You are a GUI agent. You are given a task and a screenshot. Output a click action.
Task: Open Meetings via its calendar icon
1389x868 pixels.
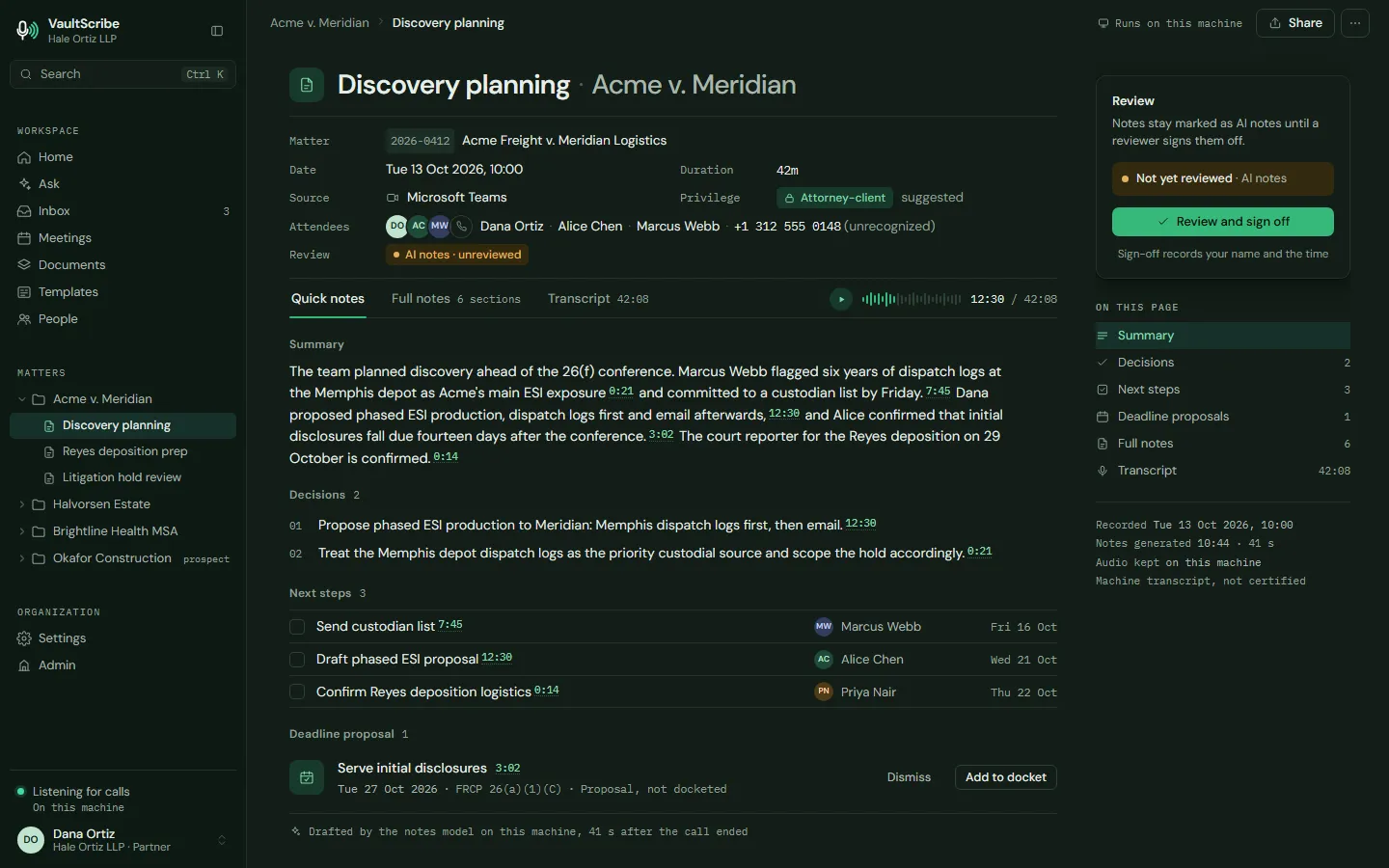(x=24, y=238)
